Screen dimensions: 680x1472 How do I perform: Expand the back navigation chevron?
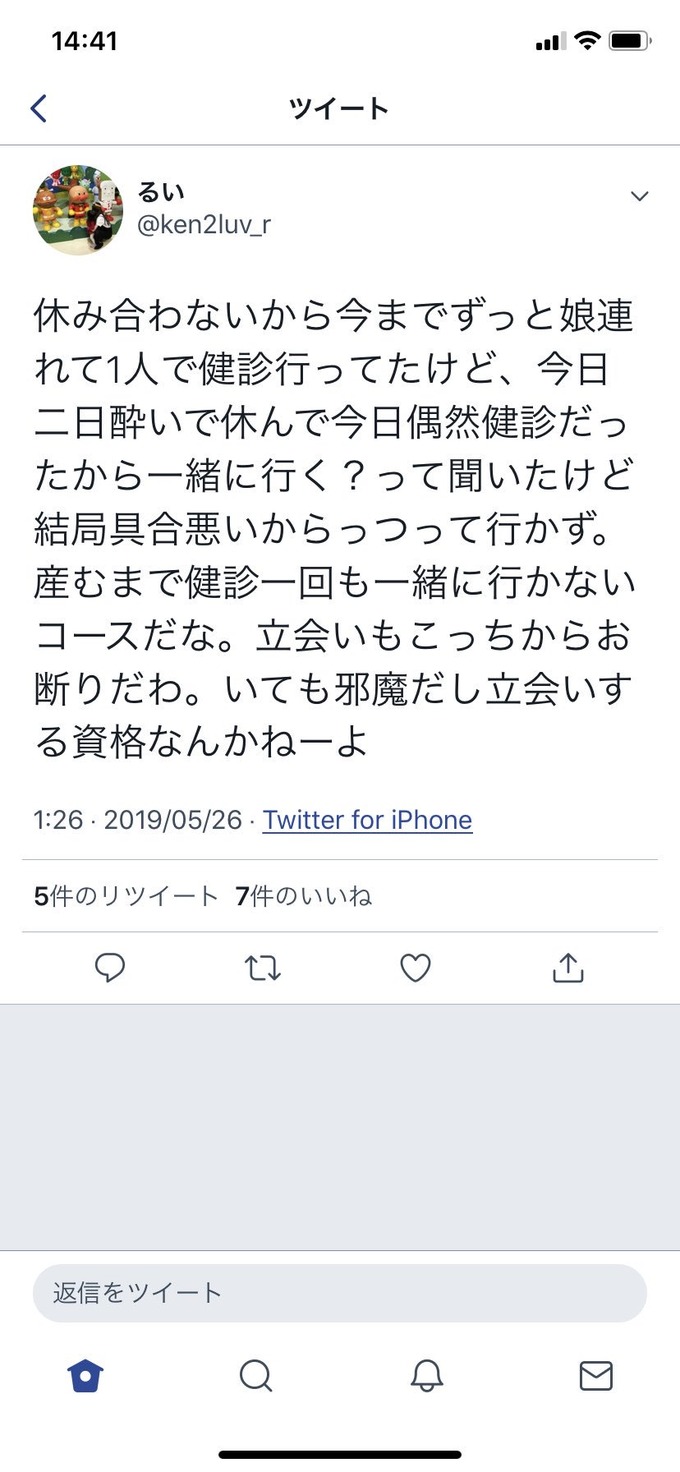[38, 107]
